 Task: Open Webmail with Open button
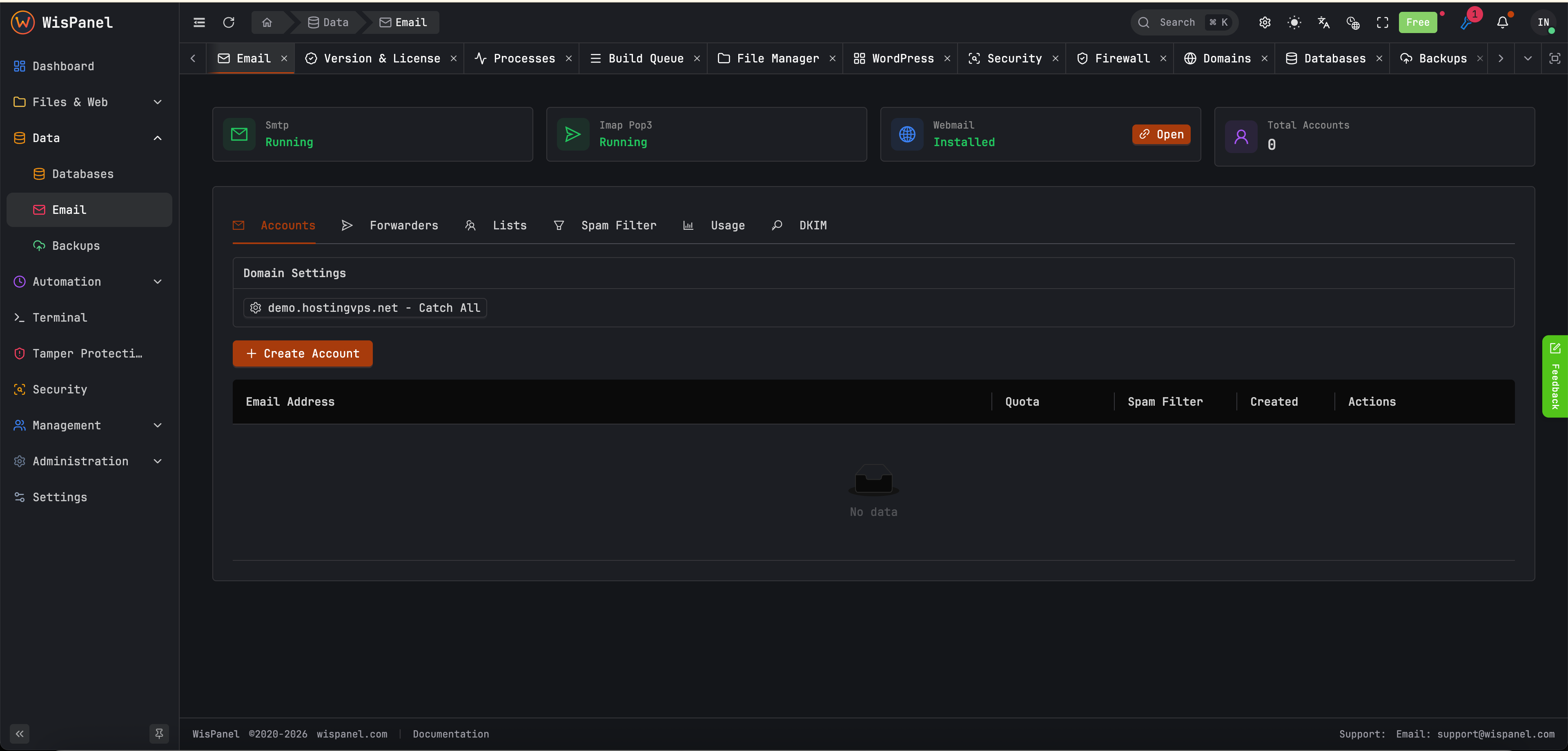click(x=1161, y=135)
